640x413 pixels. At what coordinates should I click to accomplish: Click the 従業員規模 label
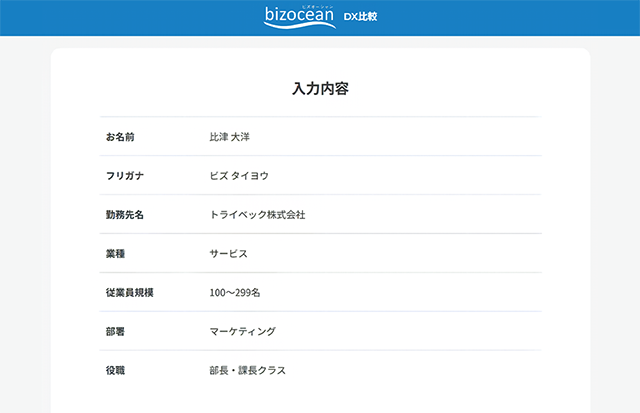pyautogui.click(x=129, y=293)
